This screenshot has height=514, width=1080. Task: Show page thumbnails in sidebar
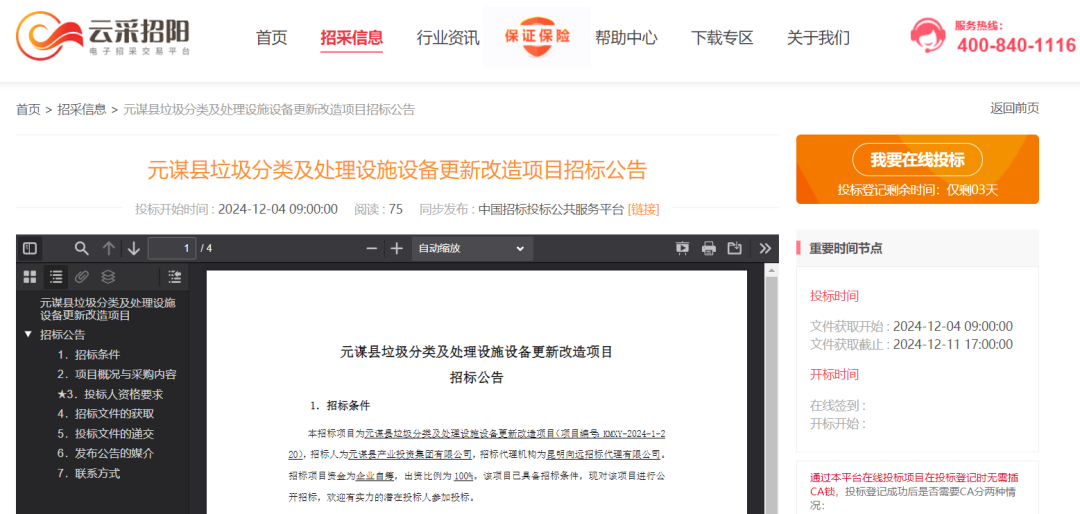[x=30, y=277]
